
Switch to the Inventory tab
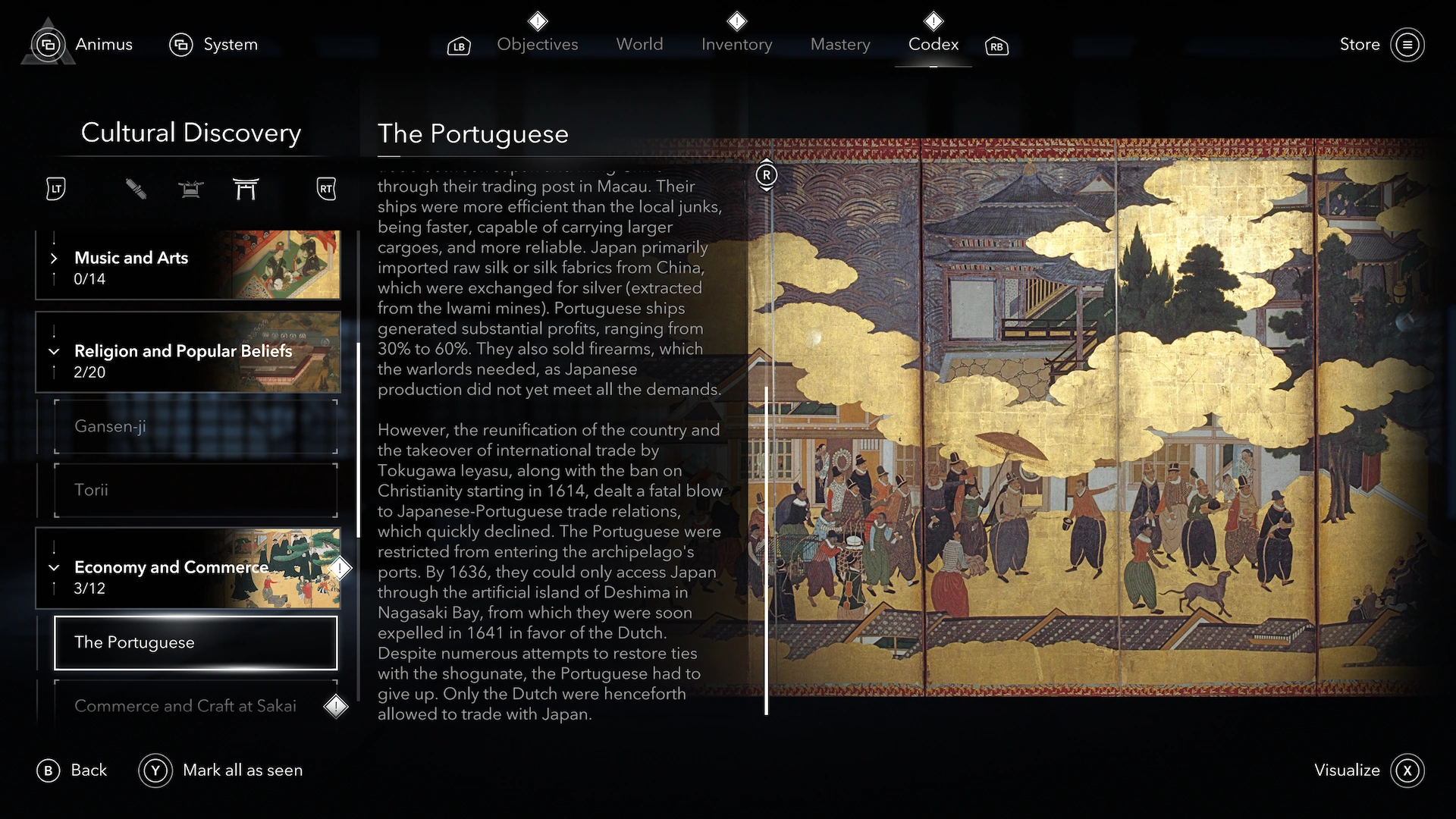point(736,45)
